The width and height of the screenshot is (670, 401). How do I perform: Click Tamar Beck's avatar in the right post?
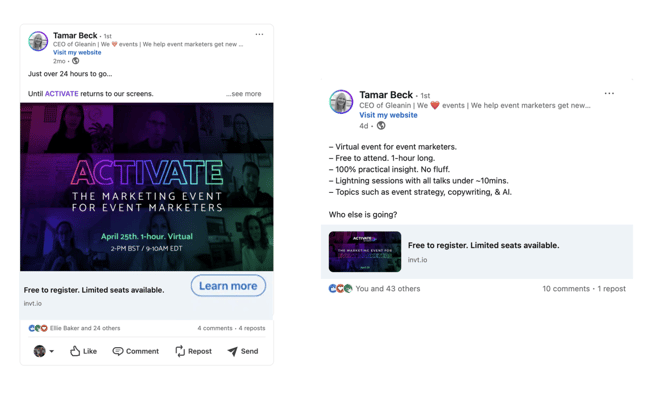(x=341, y=102)
